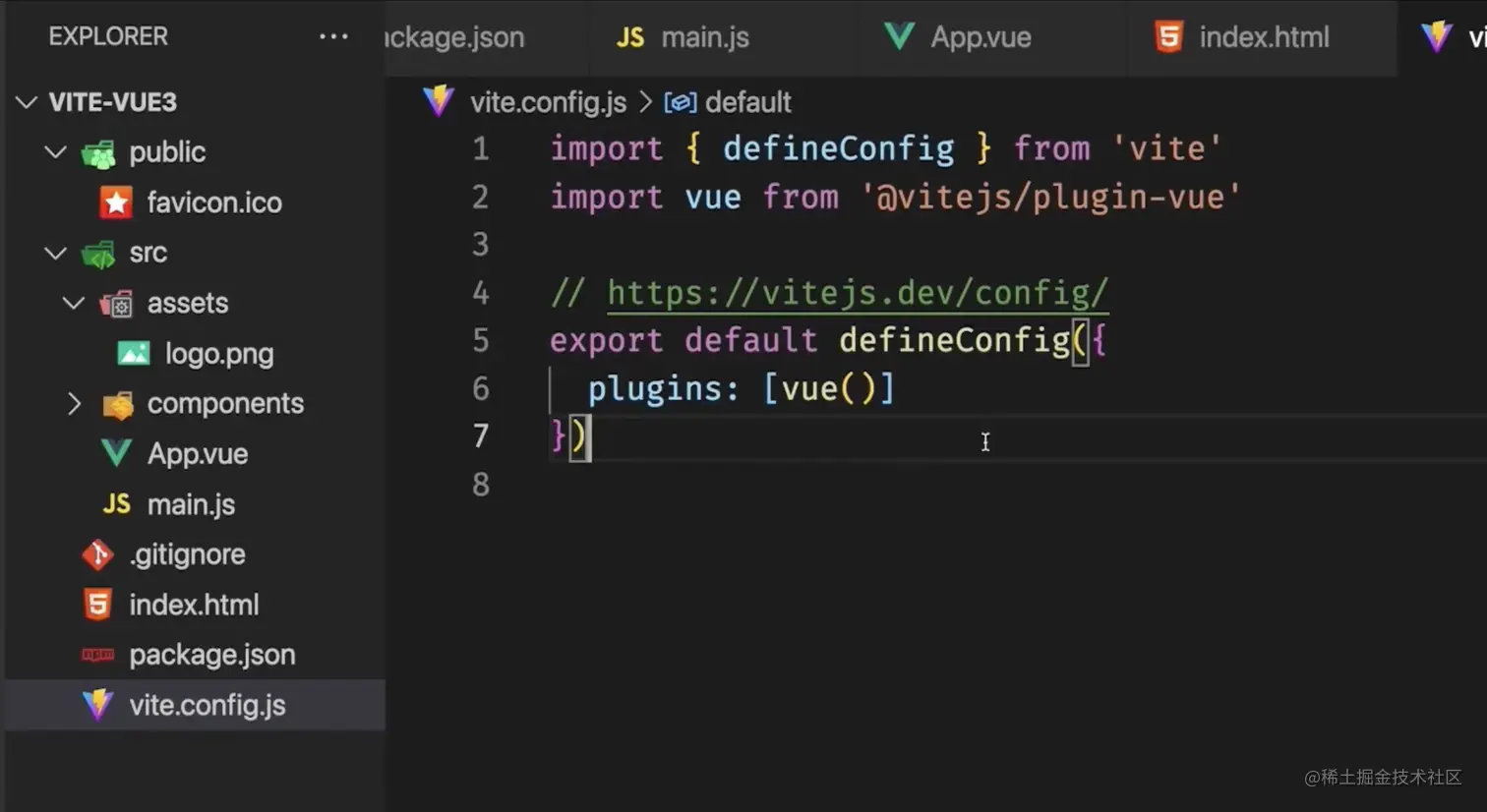The image size is (1487, 812).
Task: Select the components folder label
Action: 225,404
